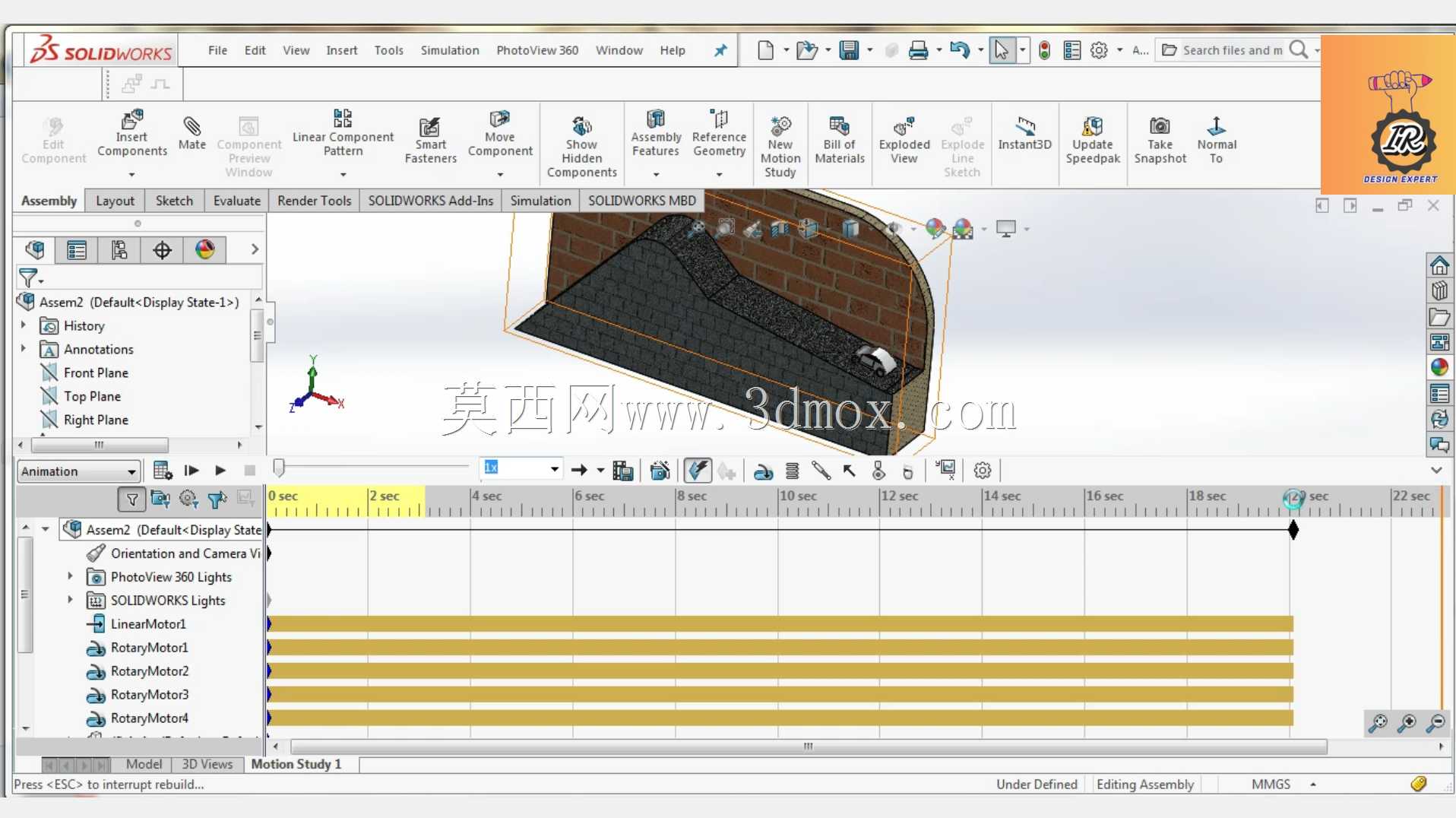
Task: Click the Search files input field
Action: pos(1231,50)
